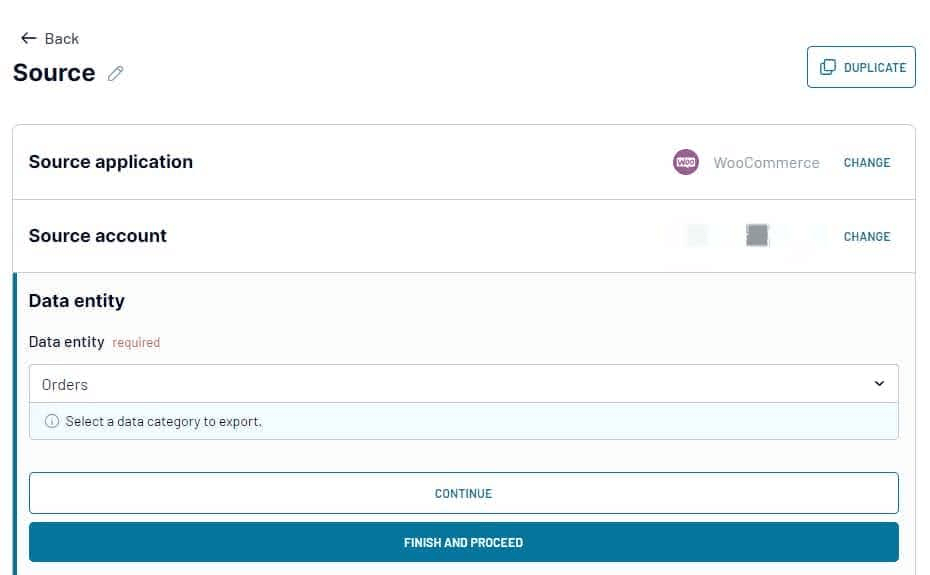Expand the Source account section header
This screenshot has height=575, width=930.
(x=98, y=236)
